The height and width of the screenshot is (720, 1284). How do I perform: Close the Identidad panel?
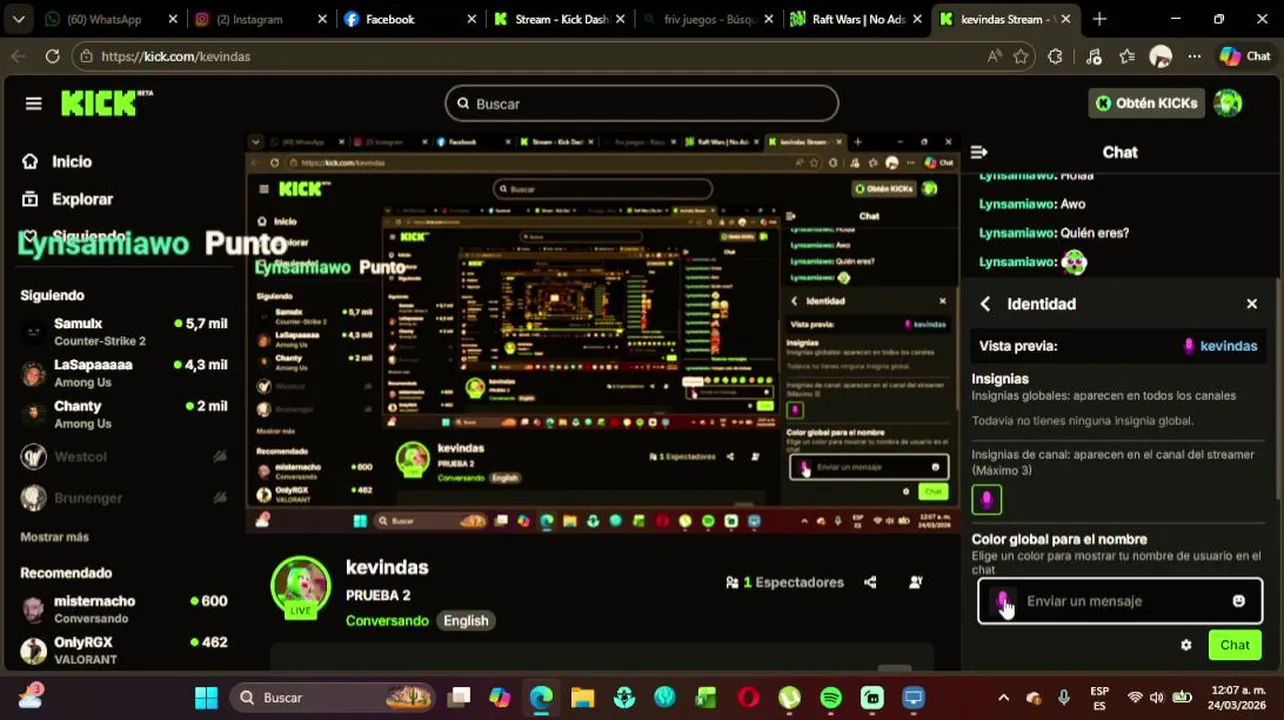[x=1252, y=304]
